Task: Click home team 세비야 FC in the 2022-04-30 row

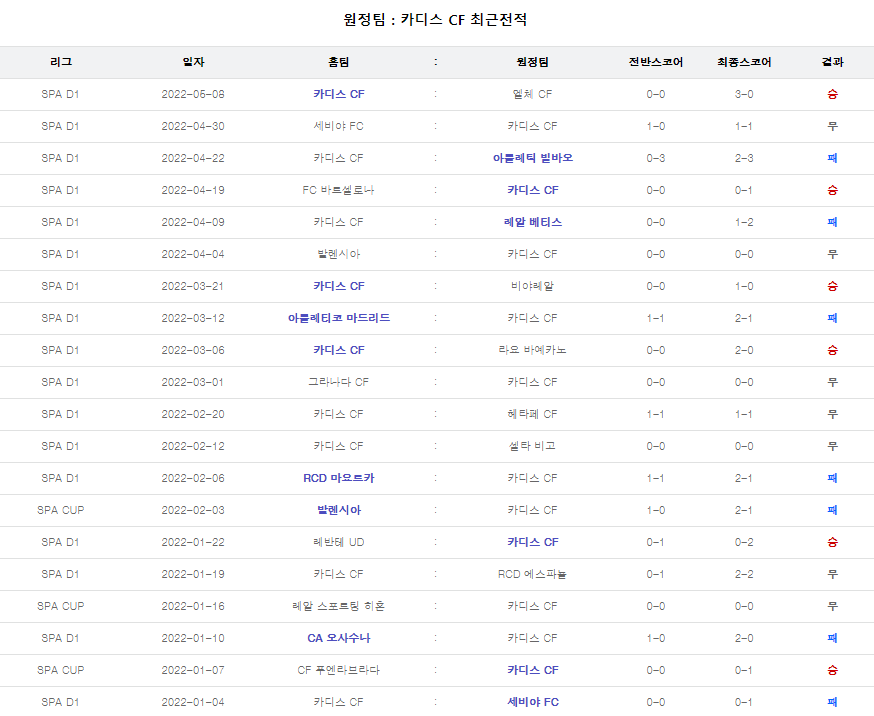Action: (338, 126)
